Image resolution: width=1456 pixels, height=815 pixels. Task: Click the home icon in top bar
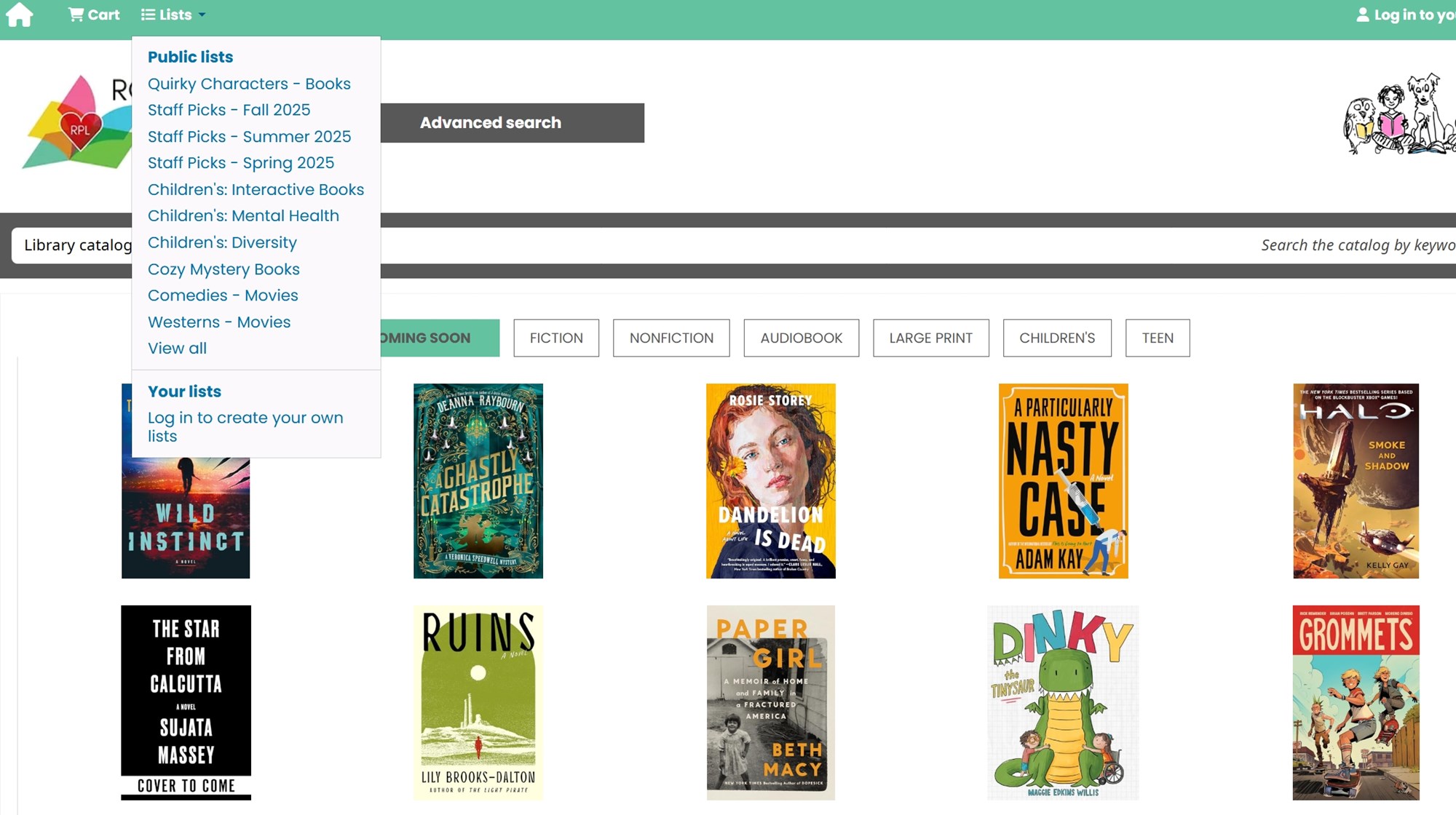point(20,15)
